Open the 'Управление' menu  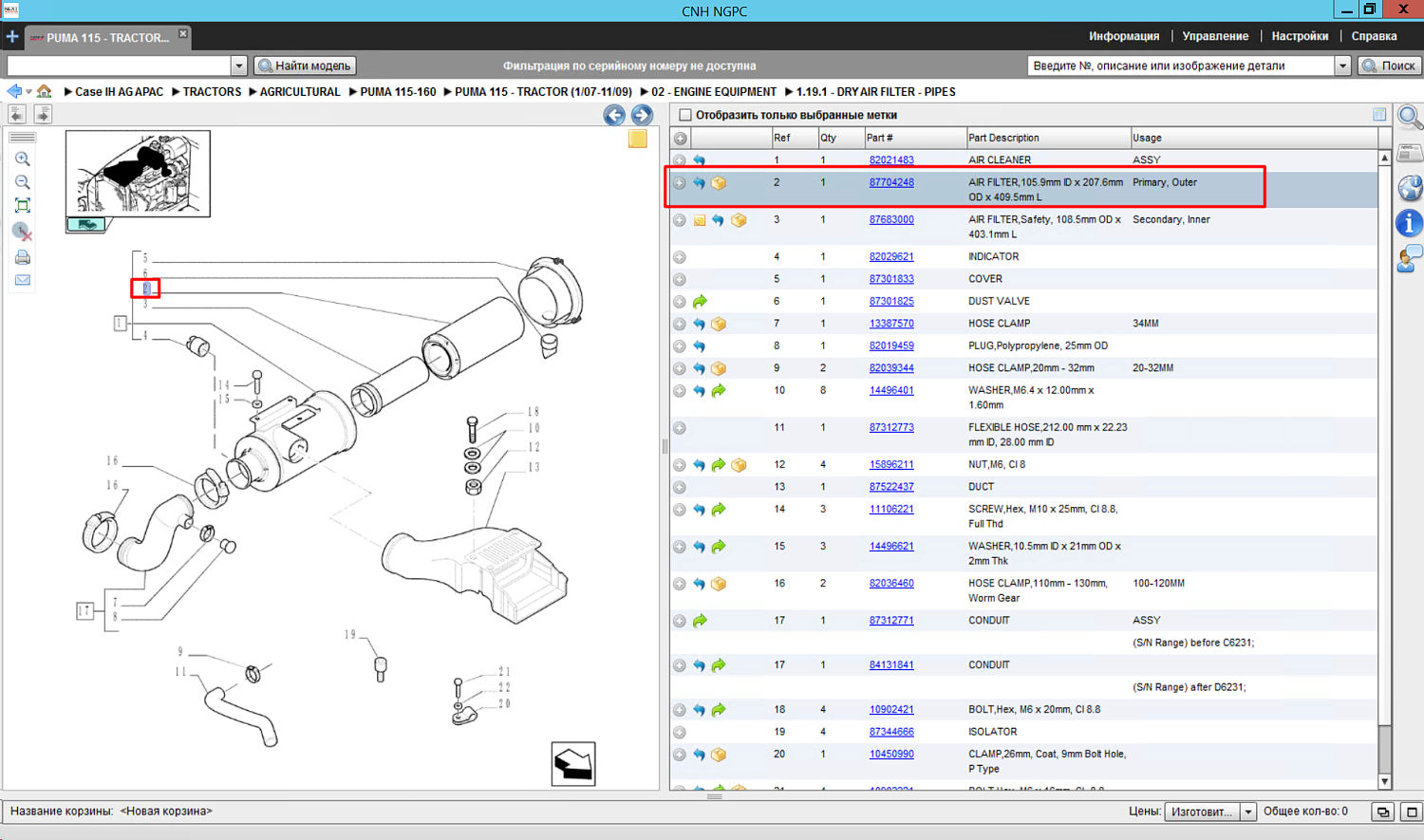pos(1215,36)
